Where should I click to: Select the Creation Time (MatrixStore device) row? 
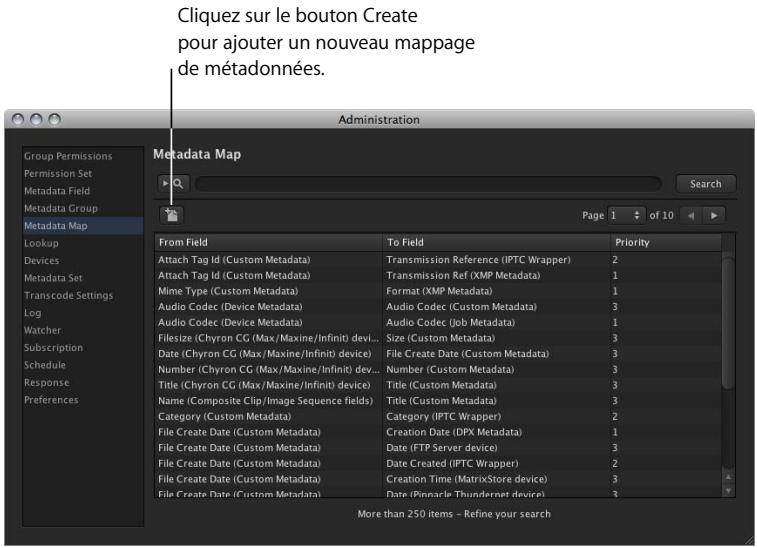click(x=438, y=479)
